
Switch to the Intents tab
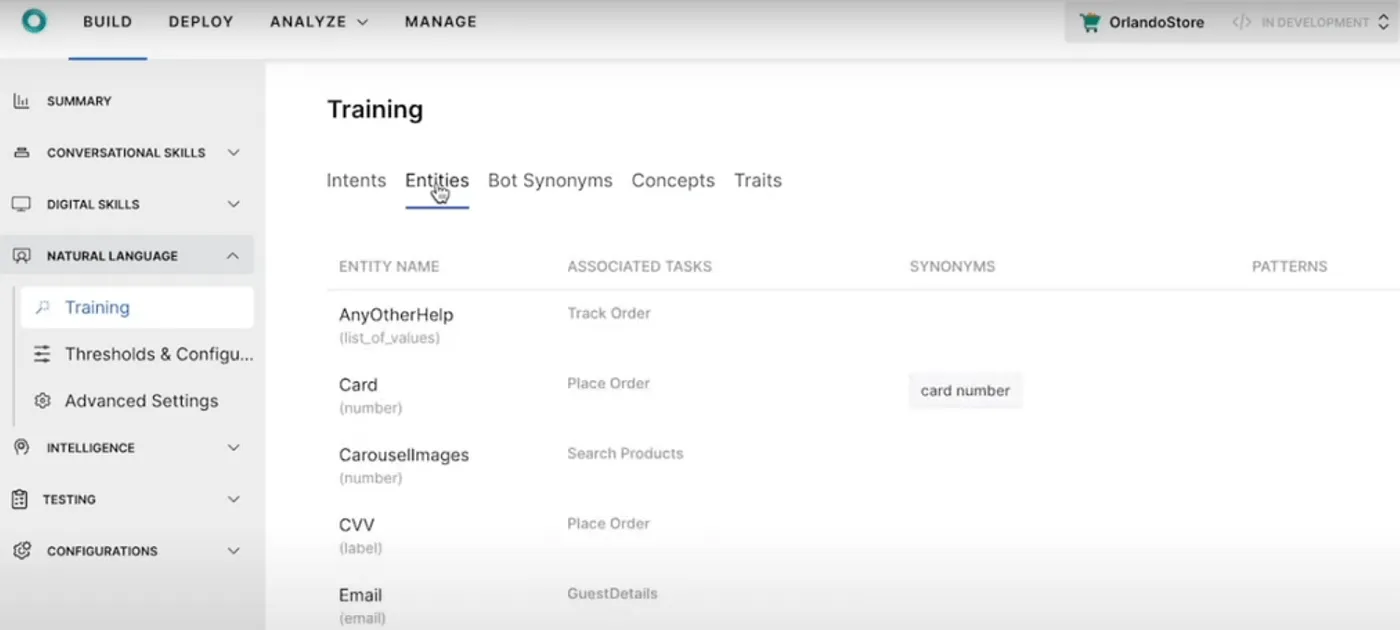coord(356,181)
